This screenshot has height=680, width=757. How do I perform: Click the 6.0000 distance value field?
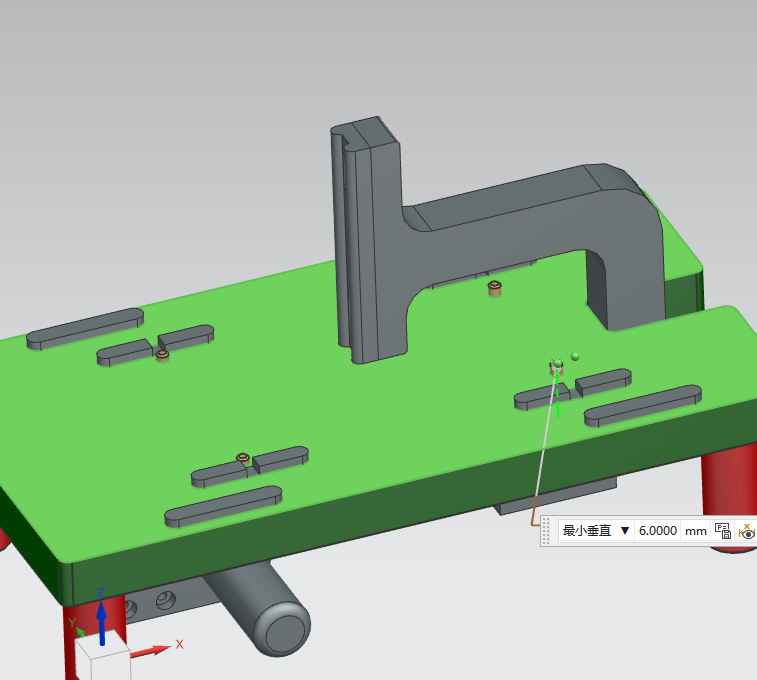(x=658, y=531)
